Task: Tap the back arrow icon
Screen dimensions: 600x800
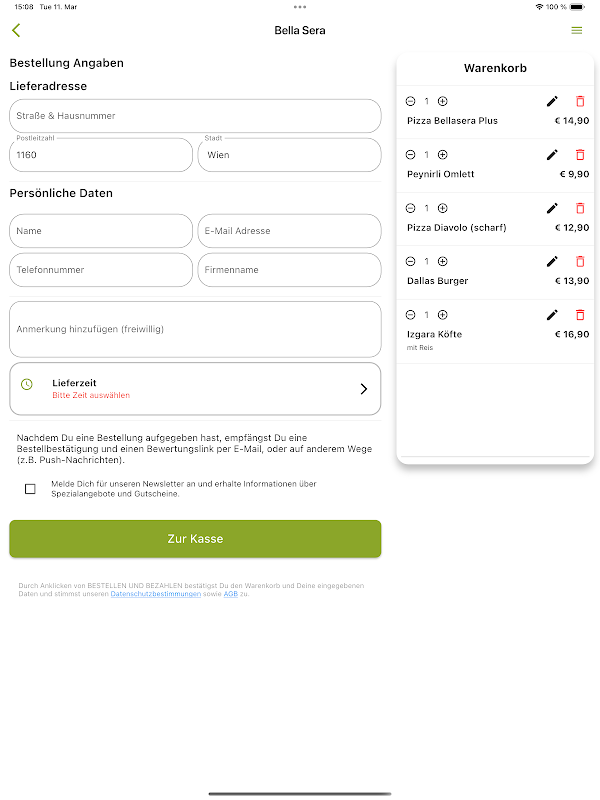Action: [x=16, y=31]
